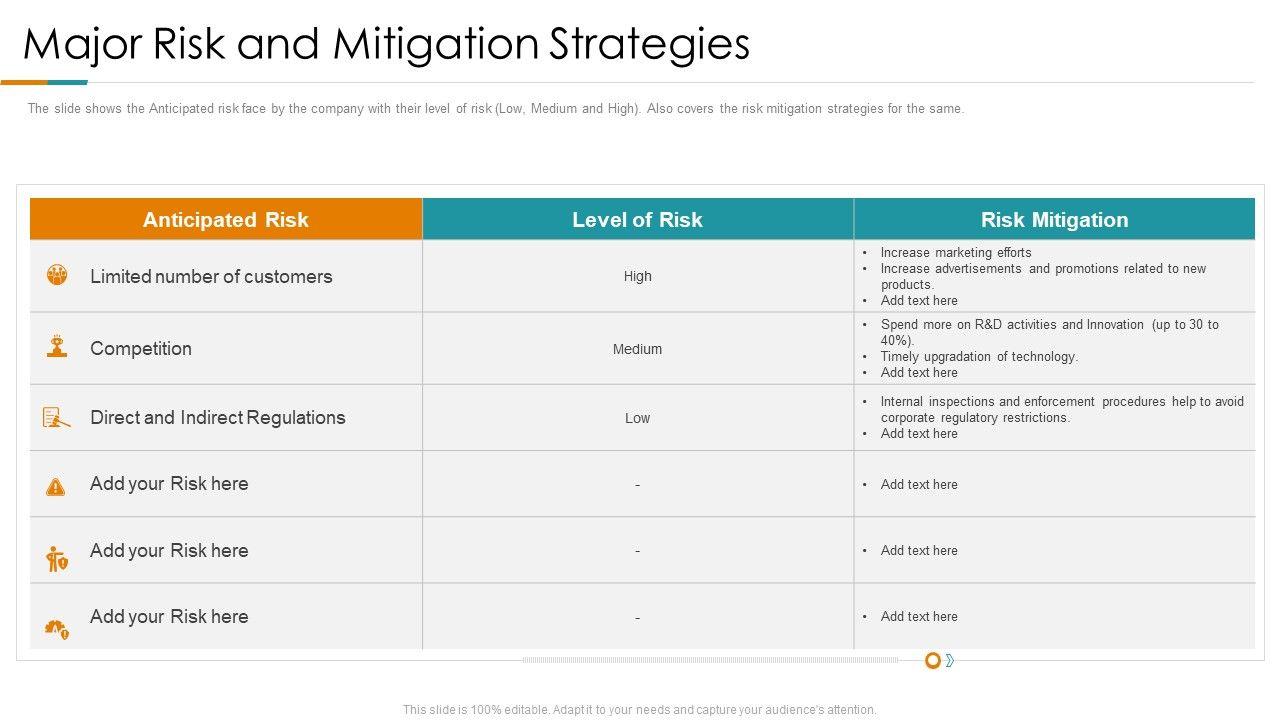1280x720 pixels.
Task: Select "Add your Risk here" beside the person-shield icon
Action: click(x=169, y=551)
